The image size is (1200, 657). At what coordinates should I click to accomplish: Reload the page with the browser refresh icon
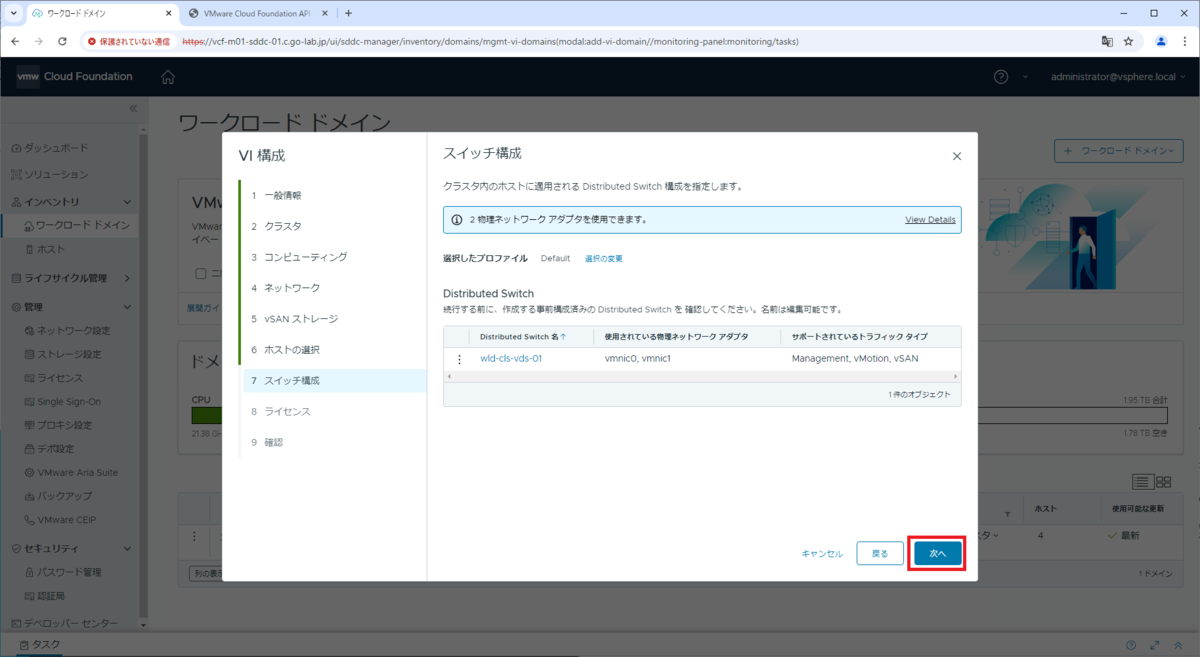pos(62,42)
